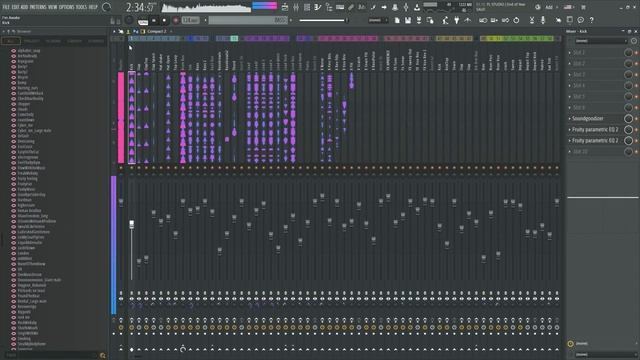
Task: Click the question mark help icon
Action: point(591,20)
